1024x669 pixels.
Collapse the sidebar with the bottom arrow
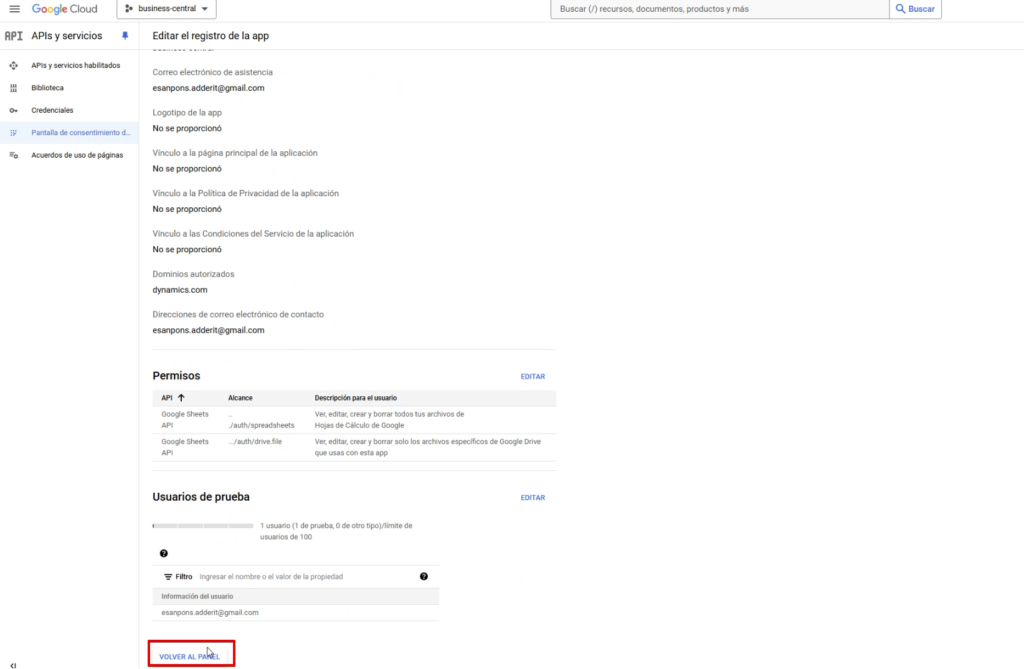click(x=13, y=665)
